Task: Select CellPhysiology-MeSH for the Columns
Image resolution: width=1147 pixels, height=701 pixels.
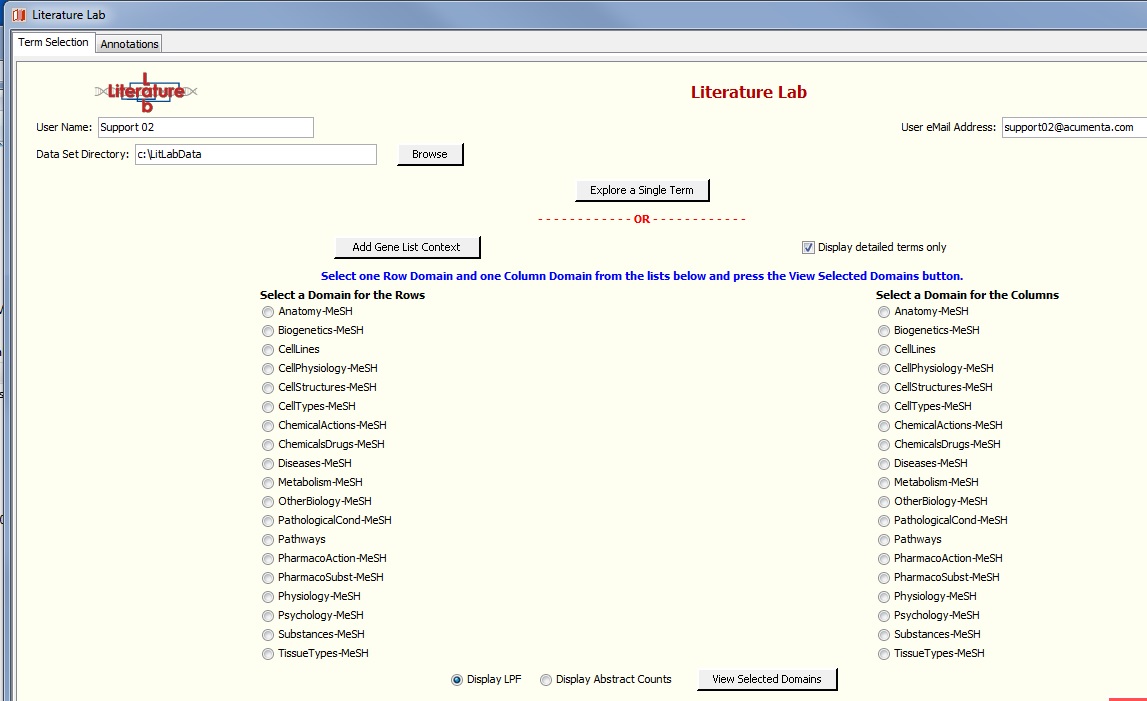Action: (x=884, y=369)
